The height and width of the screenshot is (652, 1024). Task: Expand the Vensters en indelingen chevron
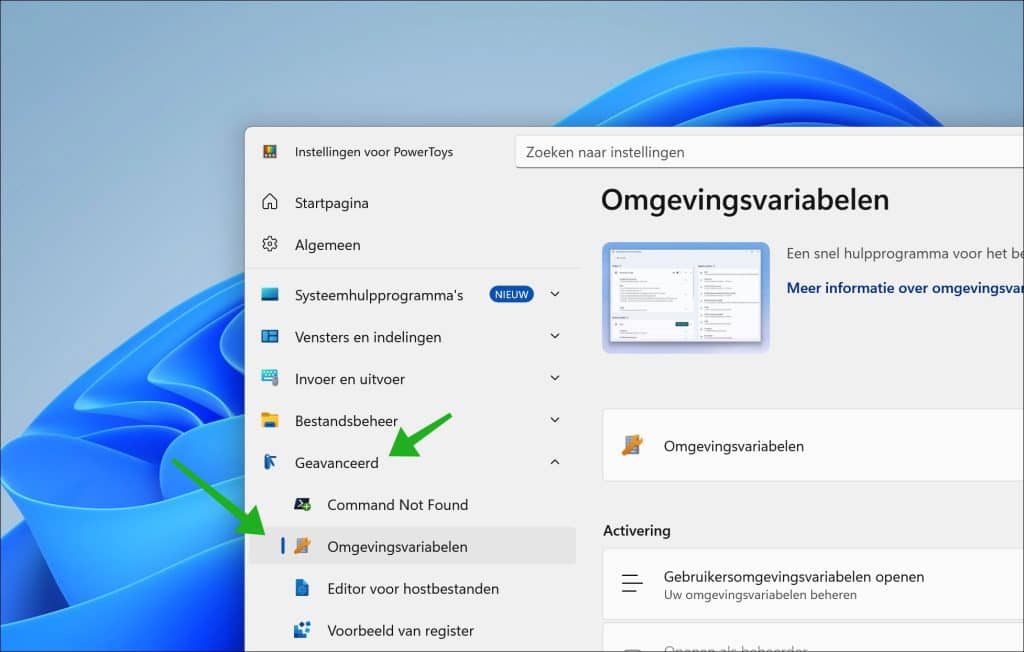click(555, 336)
